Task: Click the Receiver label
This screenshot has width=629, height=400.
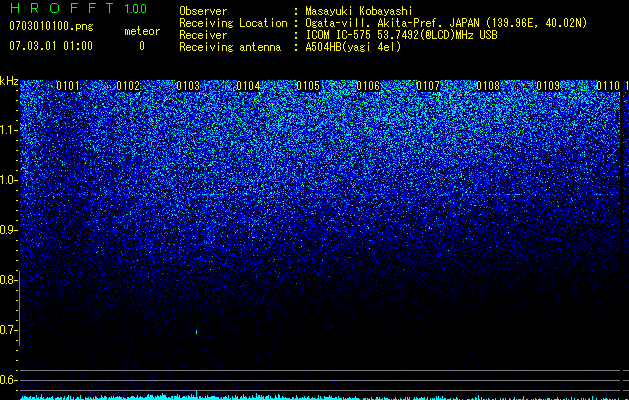Action: [x=203, y=35]
